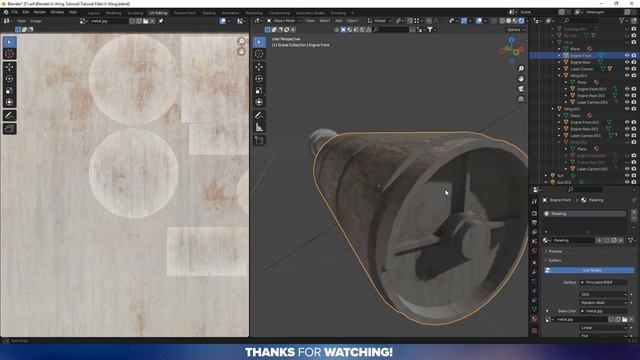This screenshot has height=360, width=640.
Task: Expand the Preview panel in material properties
Action: (555, 251)
